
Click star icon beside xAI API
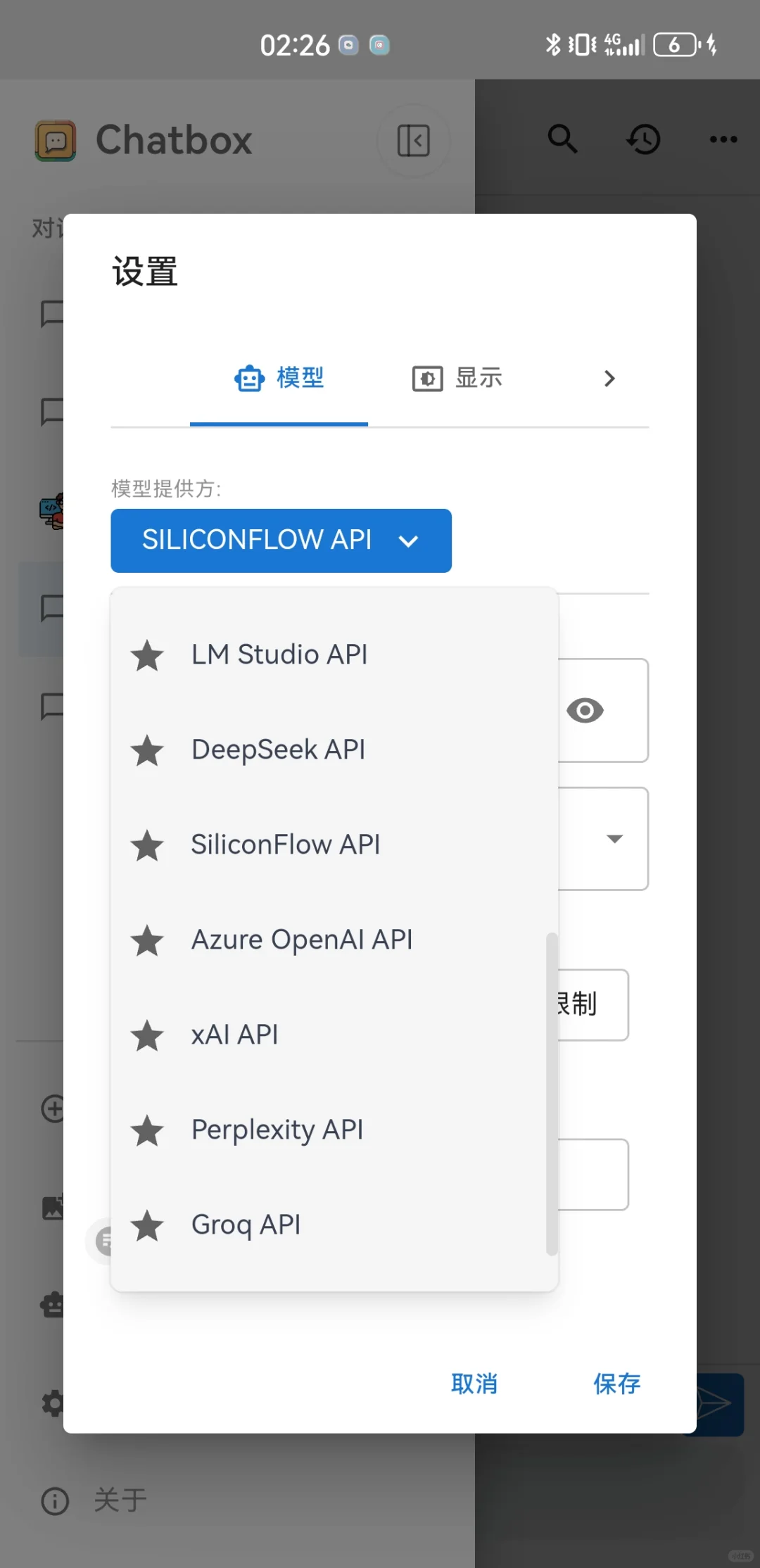pyautogui.click(x=148, y=1035)
